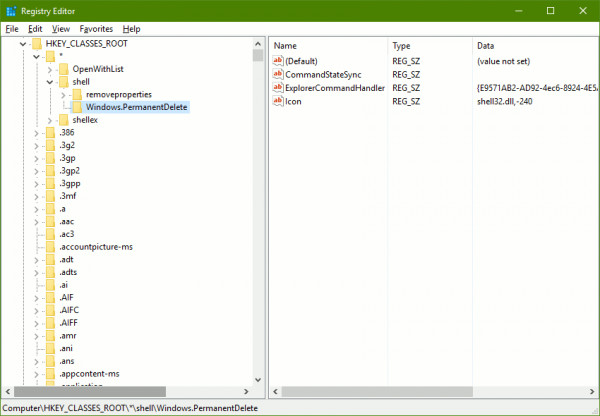Click the ExplorerCommandHandler value's string icon

pos(278,88)
